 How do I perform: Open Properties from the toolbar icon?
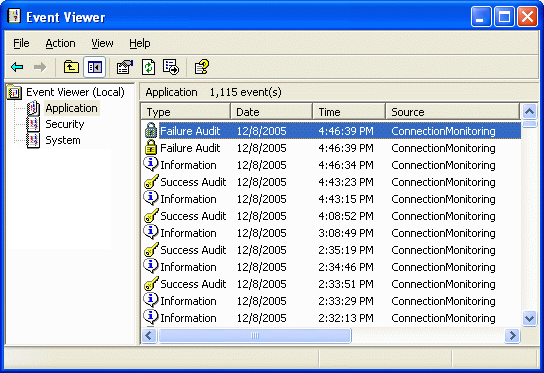124,67
